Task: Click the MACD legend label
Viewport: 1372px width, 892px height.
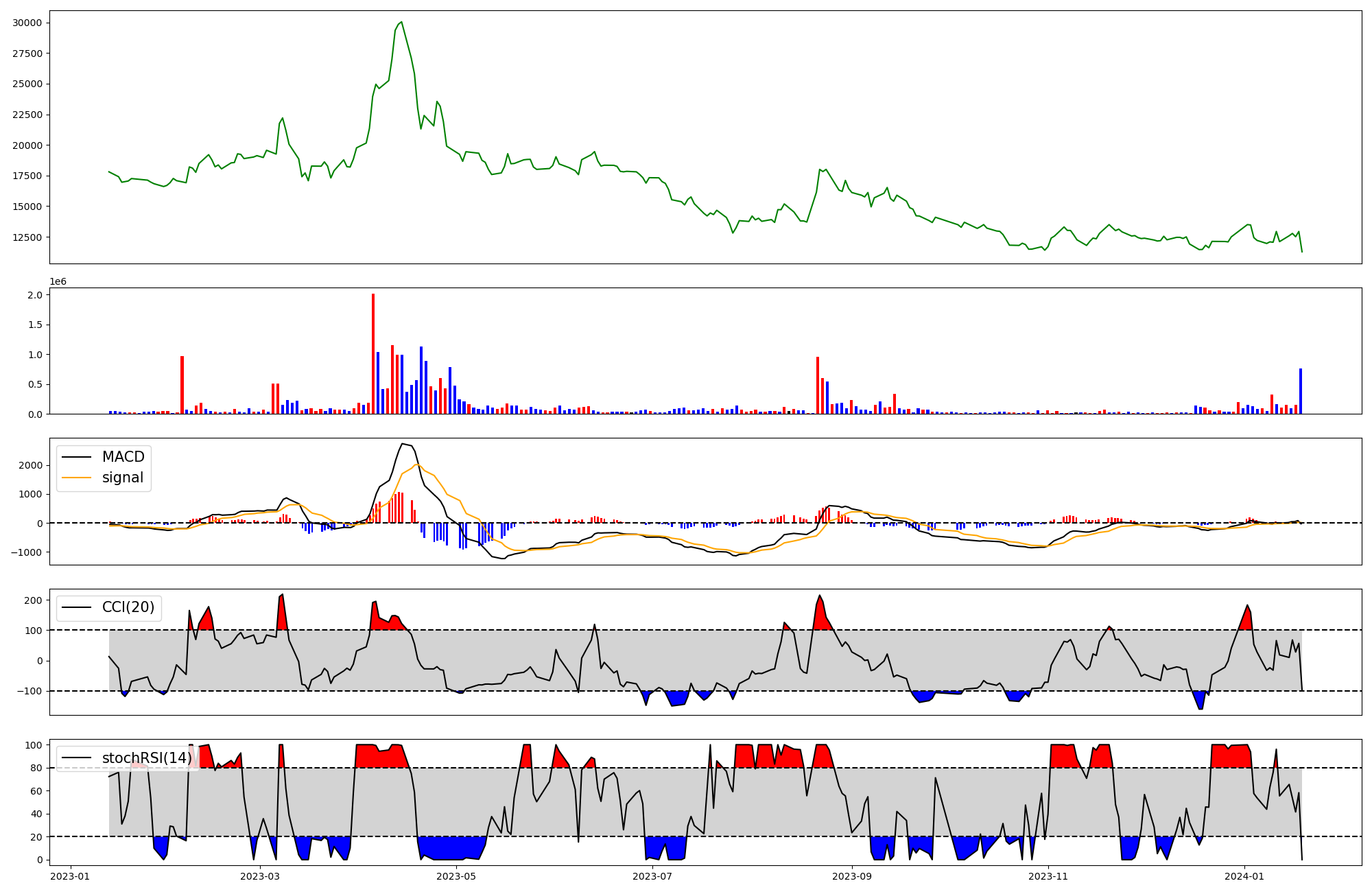Action: pos(123,457)
